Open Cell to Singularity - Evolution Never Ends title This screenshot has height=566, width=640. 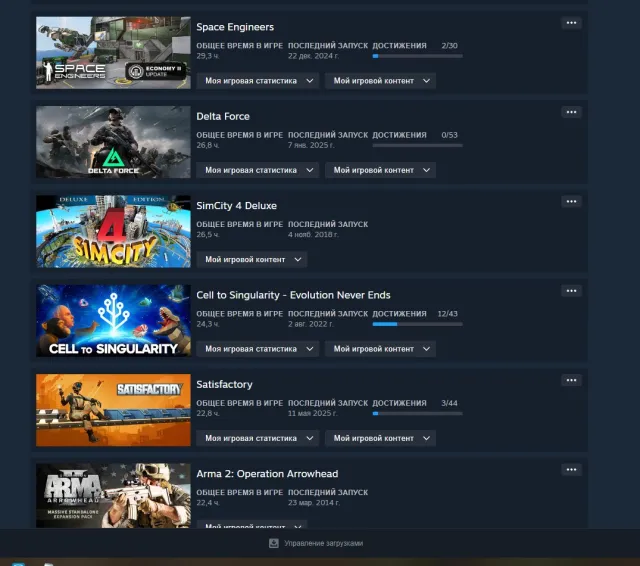pyautogui.click(x=293, y=295)
